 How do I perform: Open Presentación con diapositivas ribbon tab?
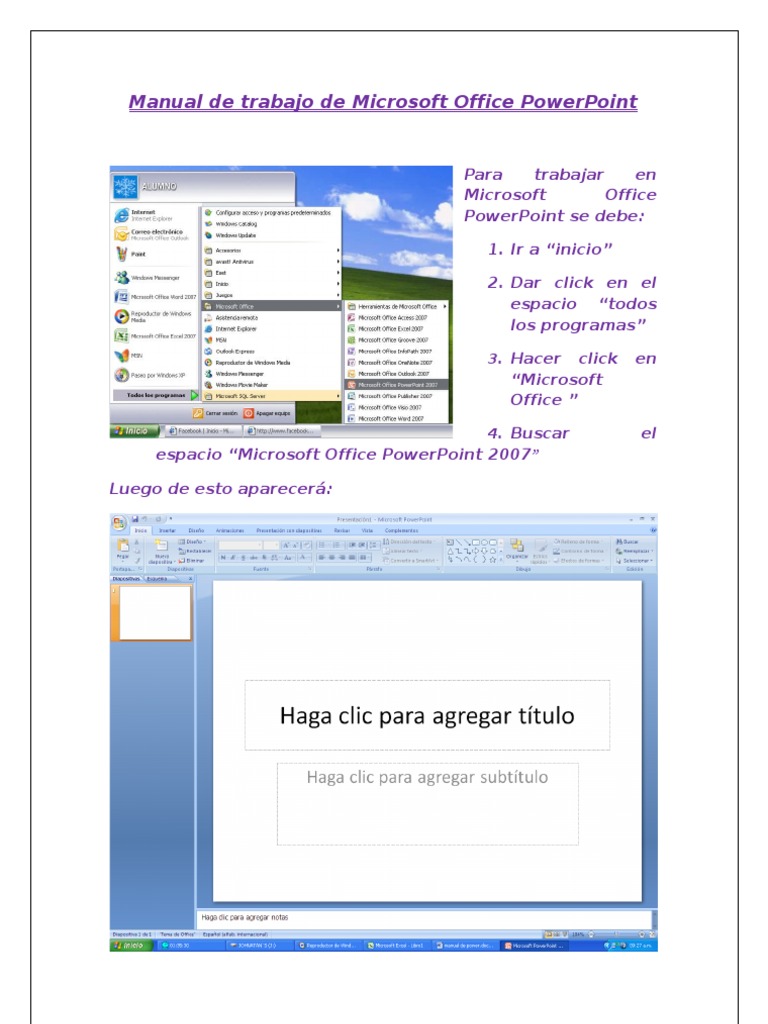coord(289,530)
